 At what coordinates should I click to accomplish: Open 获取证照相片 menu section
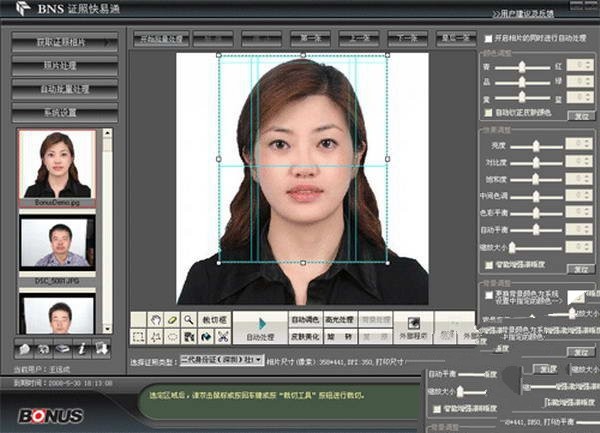pos(65,42)
